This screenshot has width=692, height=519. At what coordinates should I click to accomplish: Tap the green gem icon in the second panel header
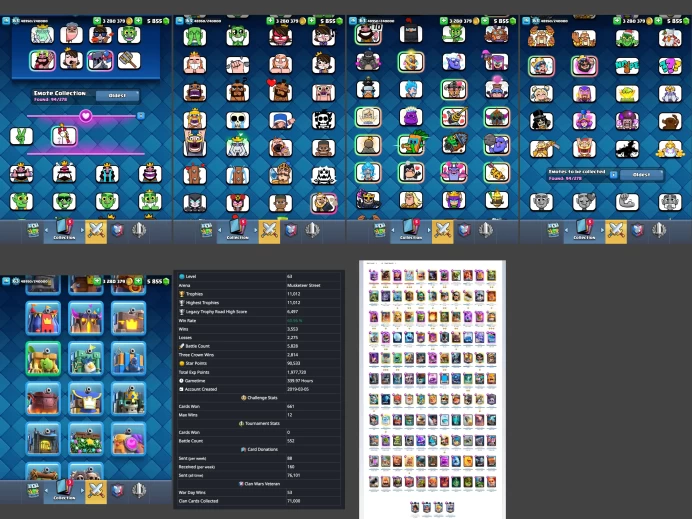click(x=339, y=21)
